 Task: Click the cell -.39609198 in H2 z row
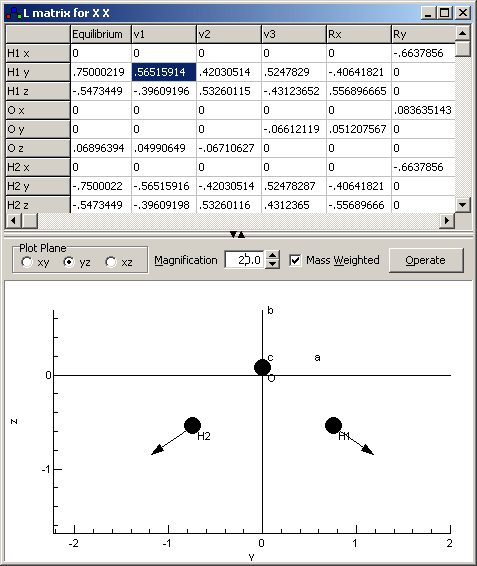pos(164,205)
